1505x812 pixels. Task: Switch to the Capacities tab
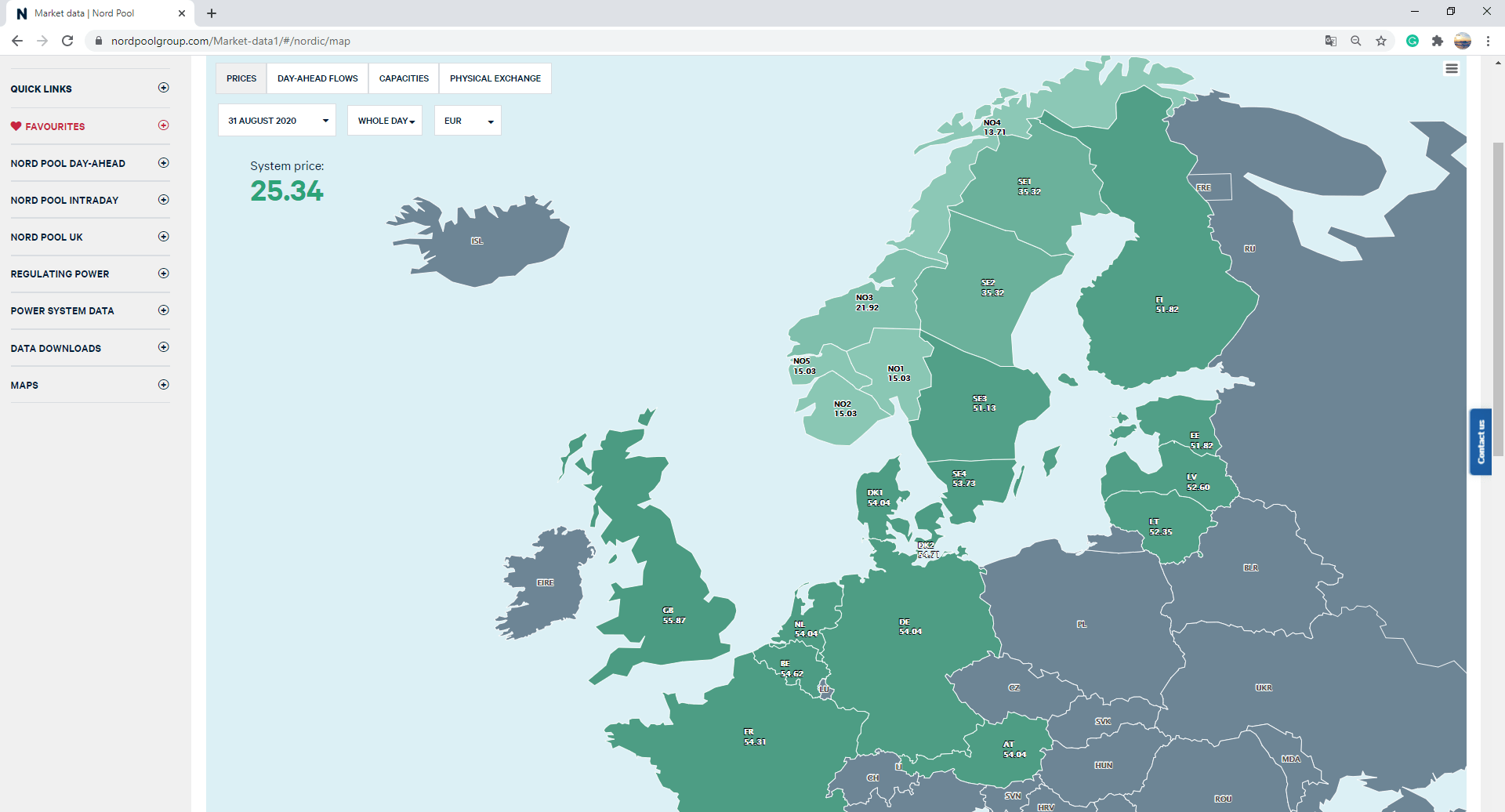[x=404, y=78]
